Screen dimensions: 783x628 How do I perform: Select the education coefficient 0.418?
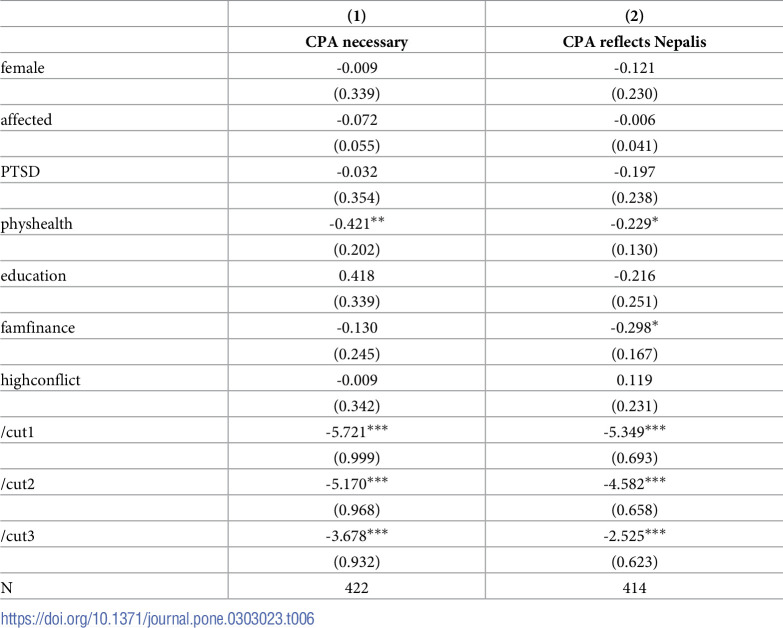click(357, 276)
